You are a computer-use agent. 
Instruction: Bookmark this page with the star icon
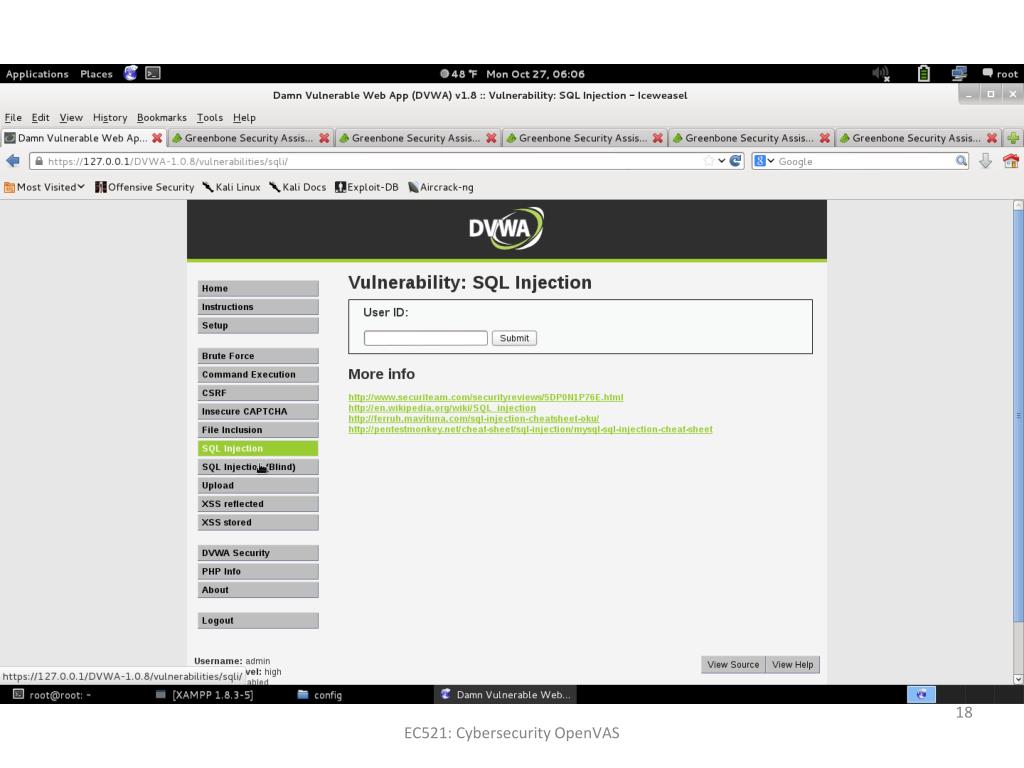click(x=709, y=161)
